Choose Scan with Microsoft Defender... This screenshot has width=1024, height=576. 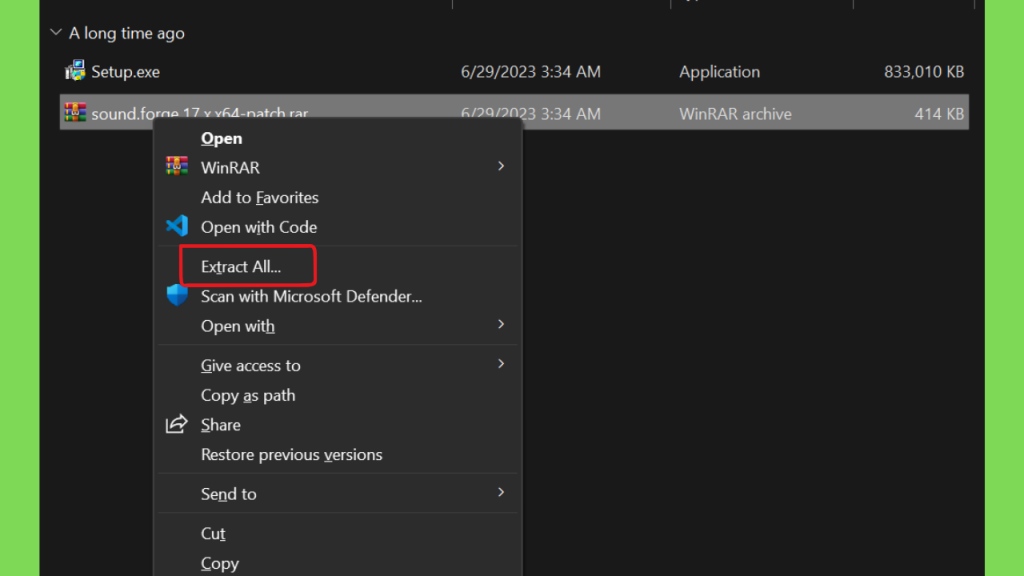[311, 296]
